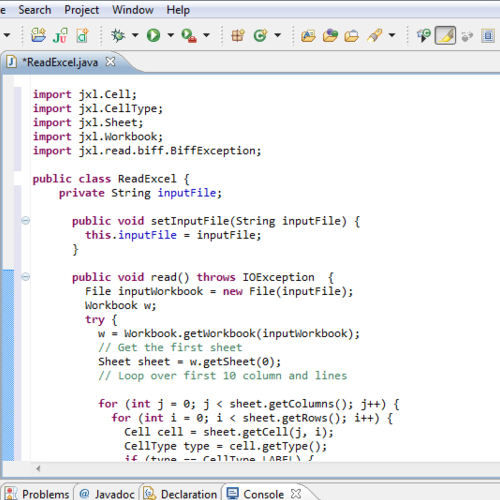Viewport: 500px width, 500px height.
Task: Click the New Java Project icon
Action: (x=38, y=35)
